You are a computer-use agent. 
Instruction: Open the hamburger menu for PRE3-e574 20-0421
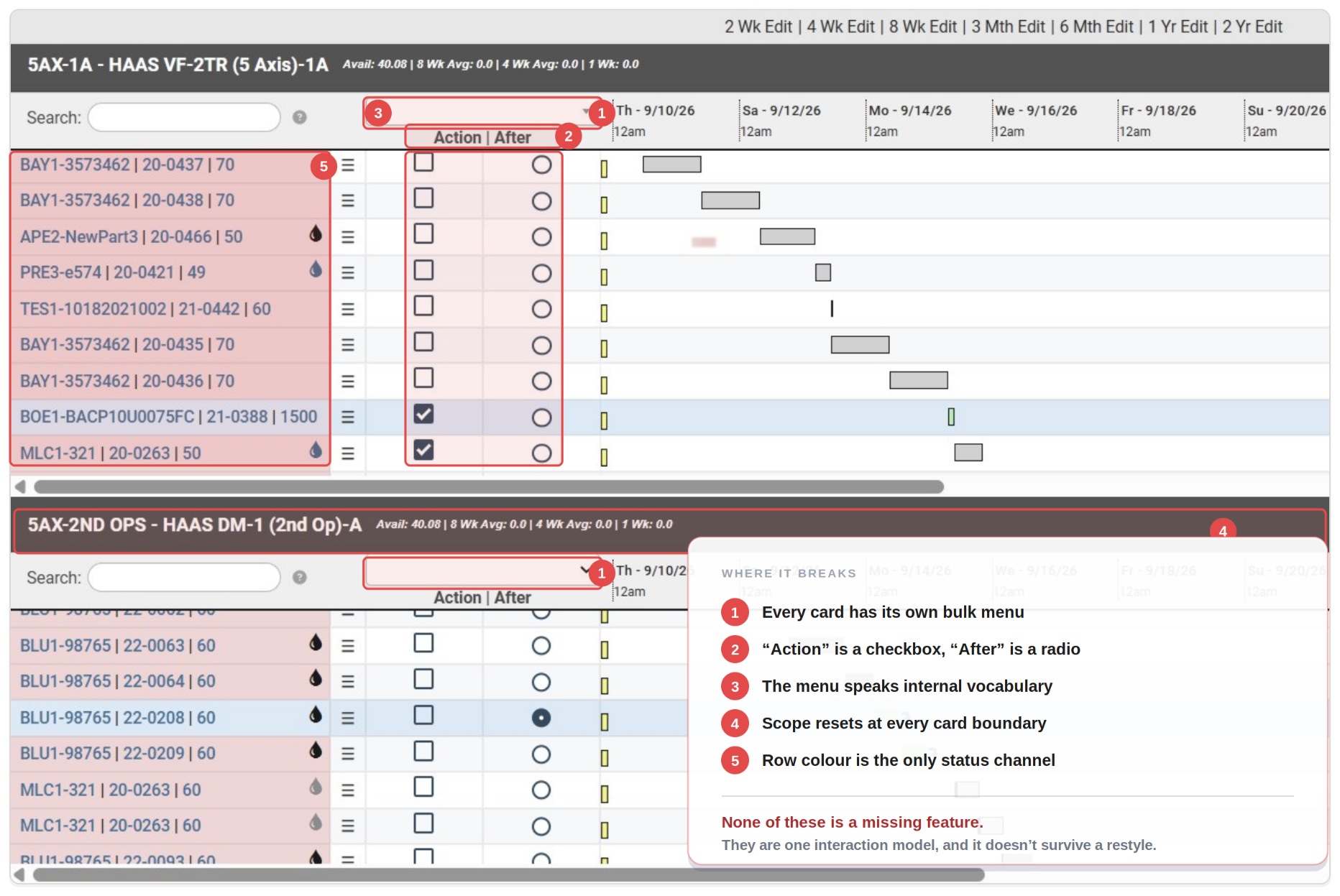[348, 273]
